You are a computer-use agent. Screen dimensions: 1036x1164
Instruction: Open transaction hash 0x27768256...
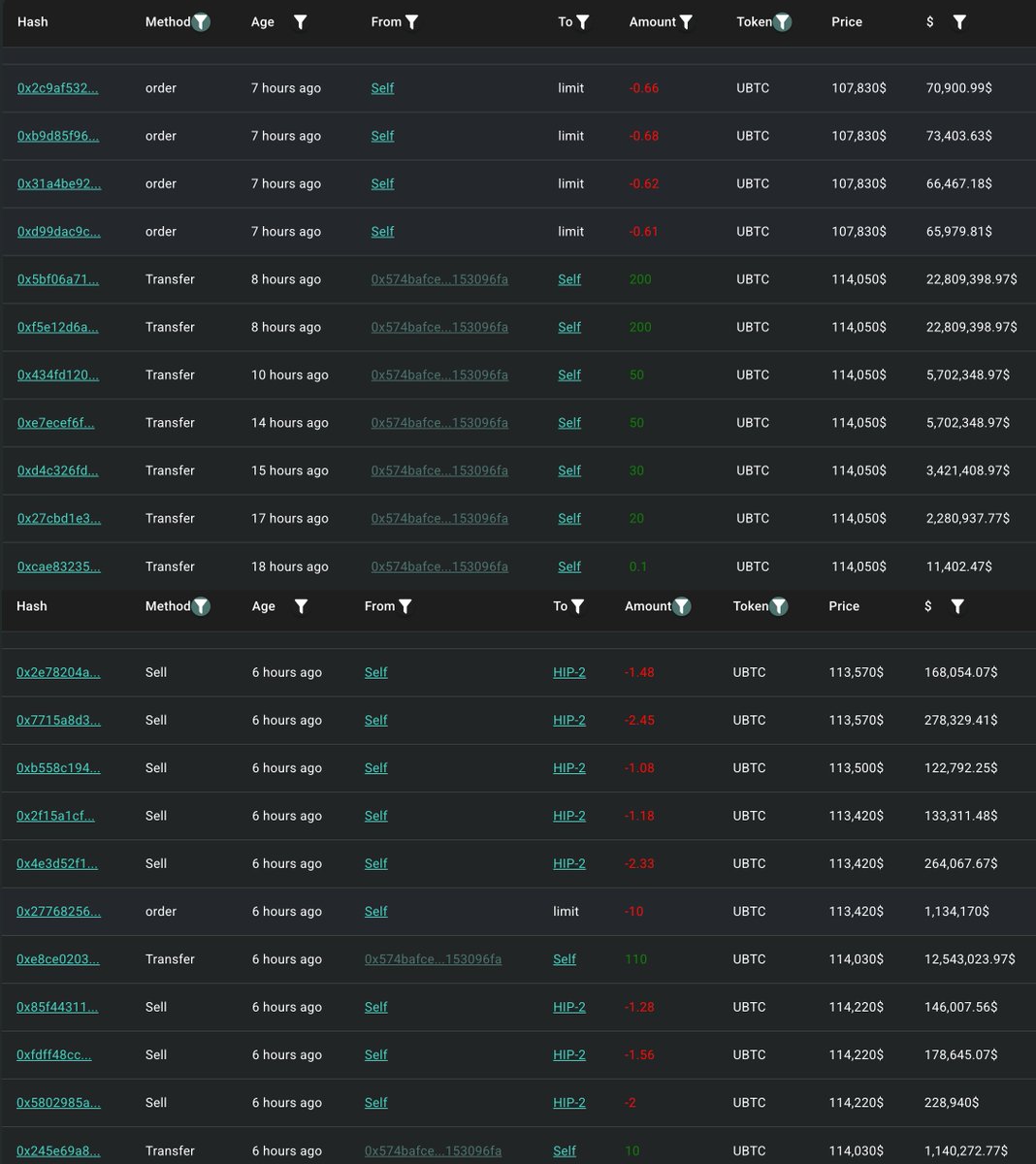coord(58,912)
